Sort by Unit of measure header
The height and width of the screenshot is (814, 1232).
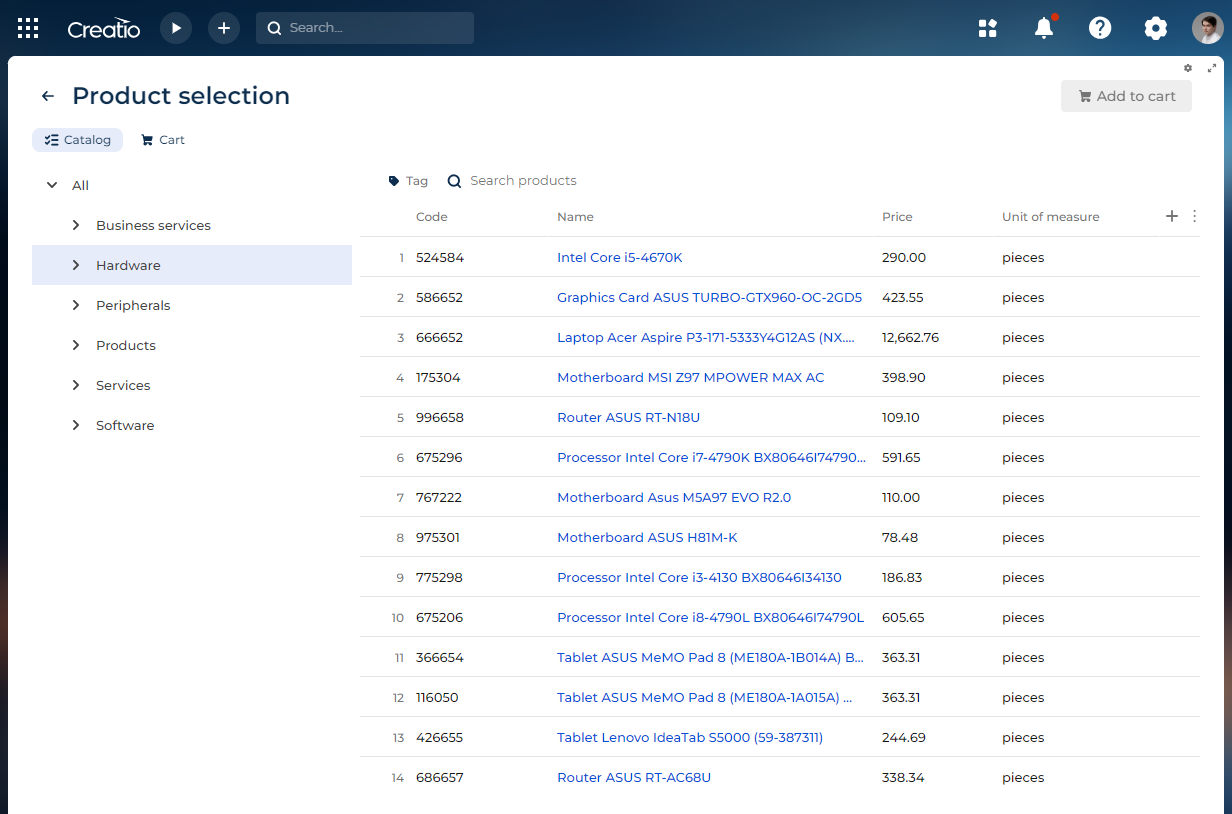click(x=1050, y=217)
